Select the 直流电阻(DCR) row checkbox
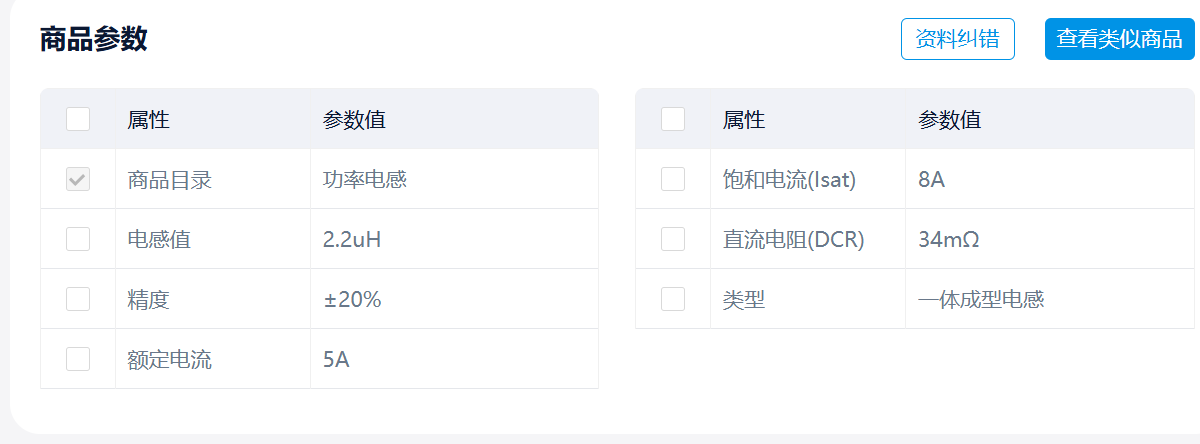Screen dimensions: 1200x444 tap(673, 239)
